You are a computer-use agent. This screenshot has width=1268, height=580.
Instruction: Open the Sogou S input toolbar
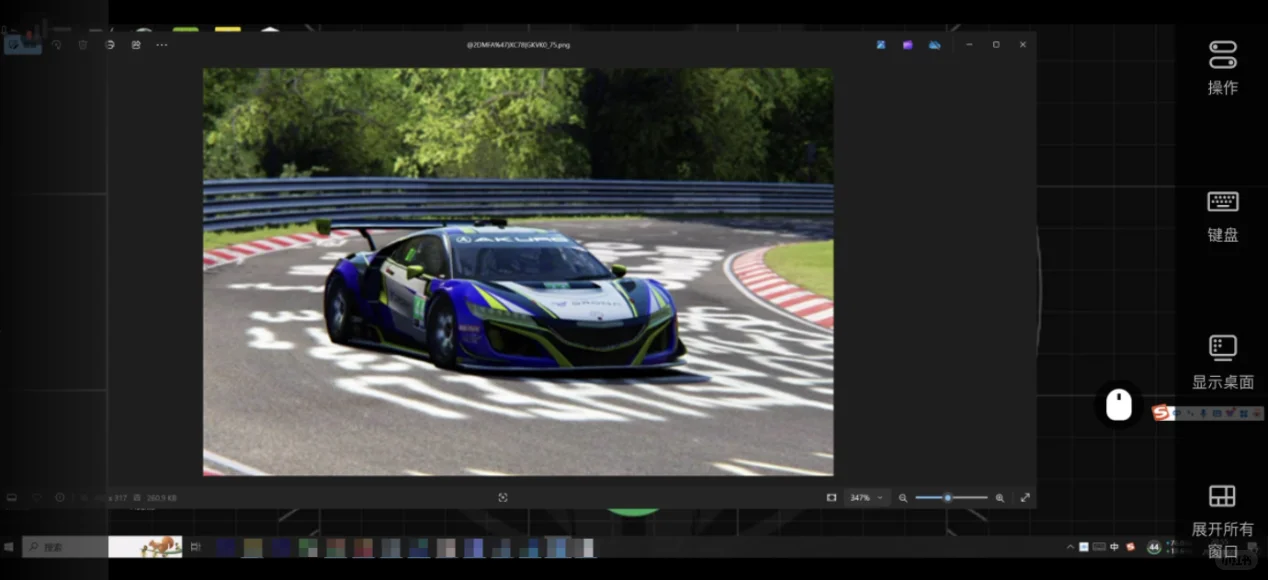tap(1162, 412)
